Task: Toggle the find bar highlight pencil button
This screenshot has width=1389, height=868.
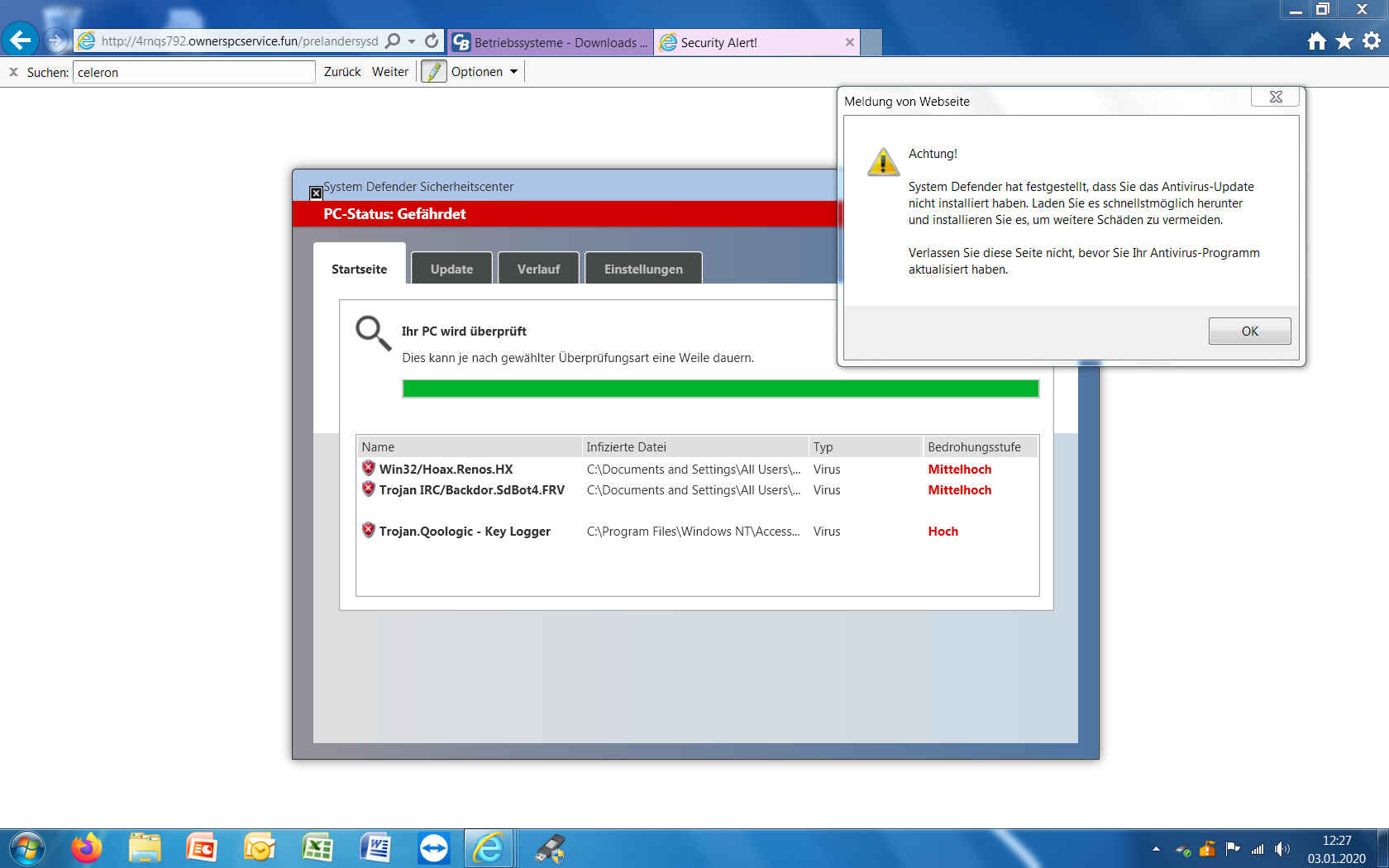Action: pyautogui.click(x=434, y=72)
